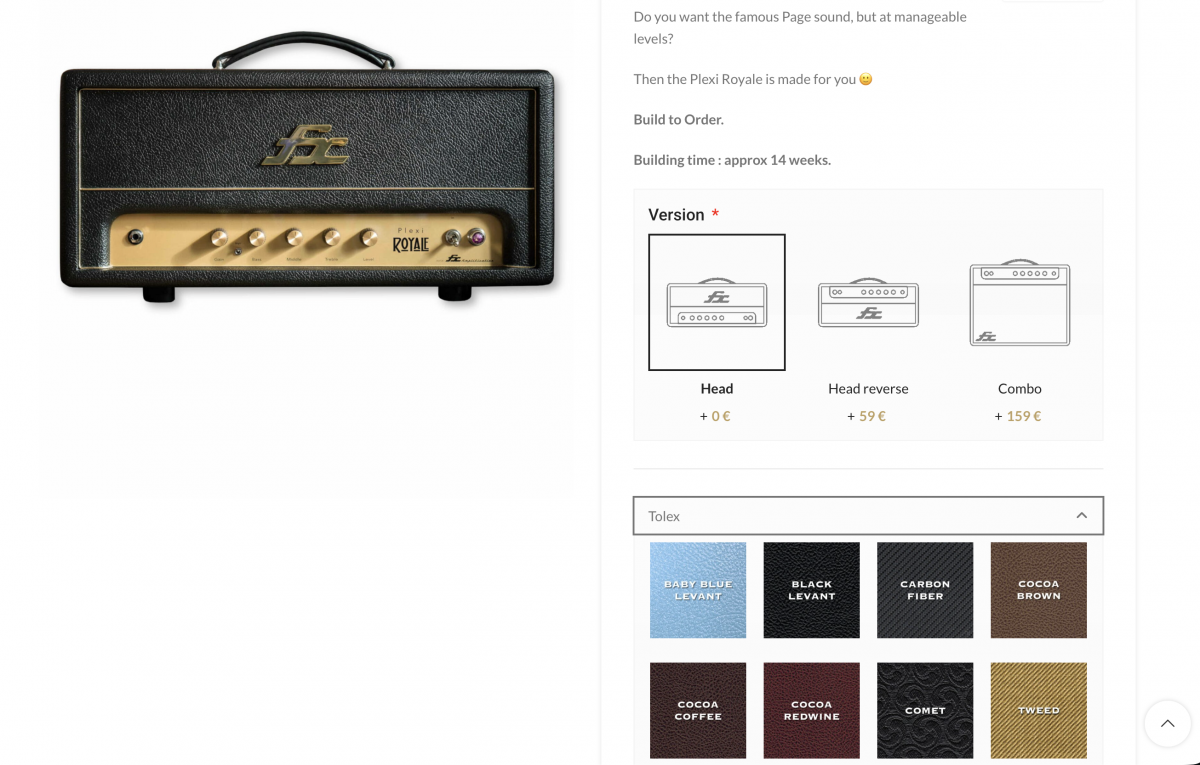This screenshot has height=765, width=1200.
Task: Pick the Combo amp version icon
Action: coord(1019,302)
